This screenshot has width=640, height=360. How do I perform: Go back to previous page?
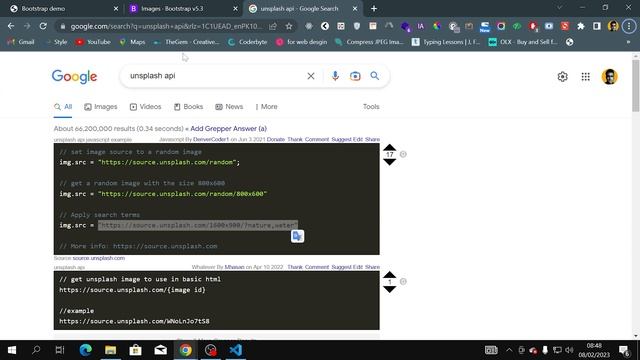coord(11,26)
